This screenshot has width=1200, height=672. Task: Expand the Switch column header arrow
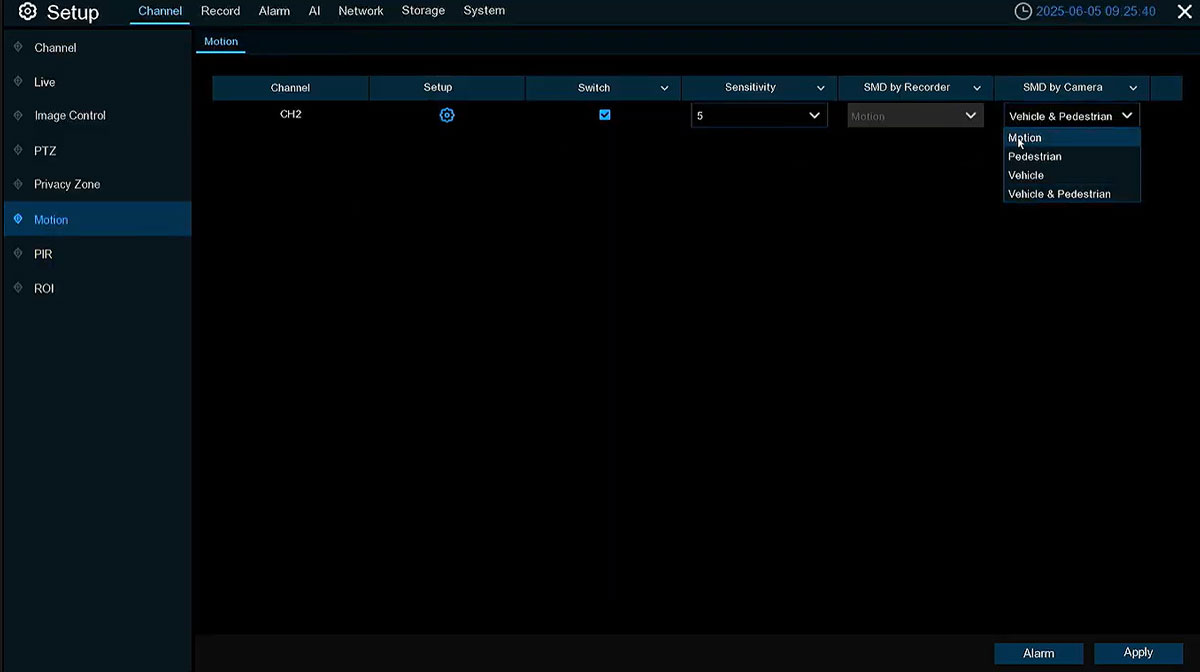pos(664,88)
